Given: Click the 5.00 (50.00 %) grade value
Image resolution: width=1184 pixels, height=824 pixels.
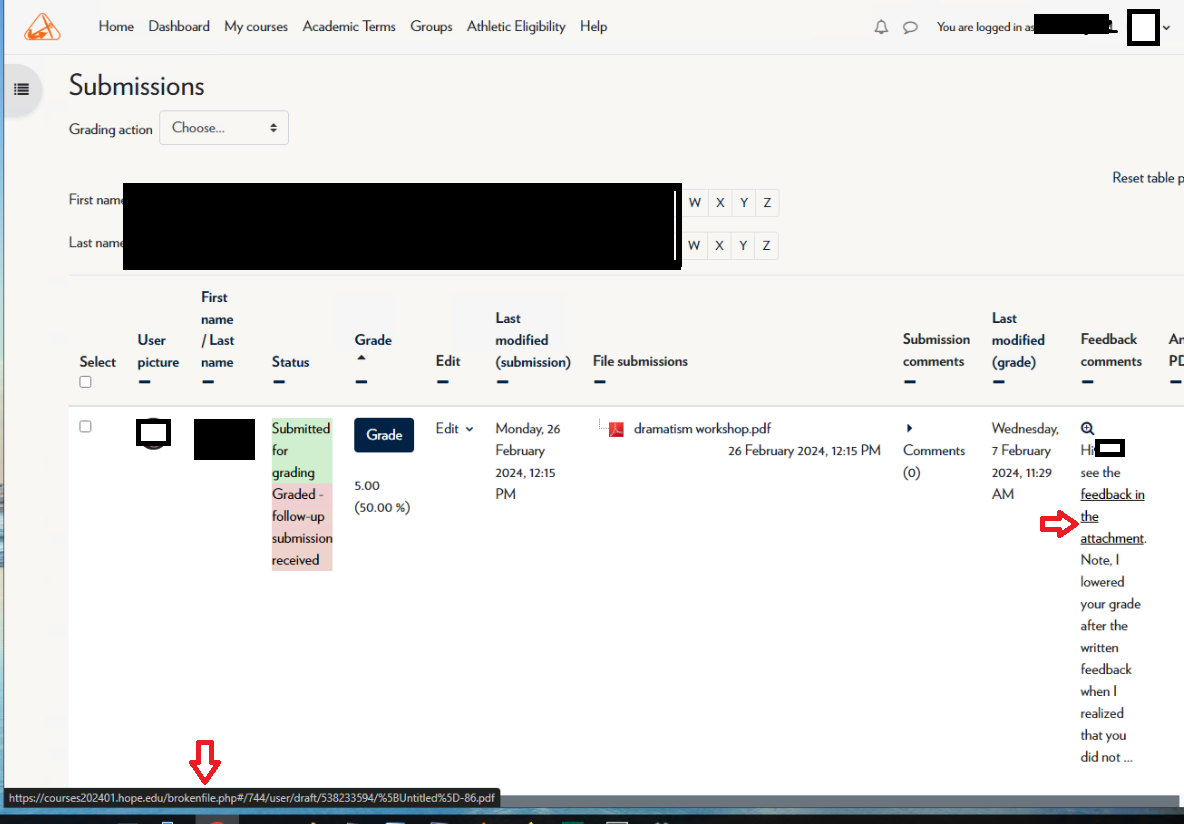Looking at the screenshot, I should [x=382, y=496].
